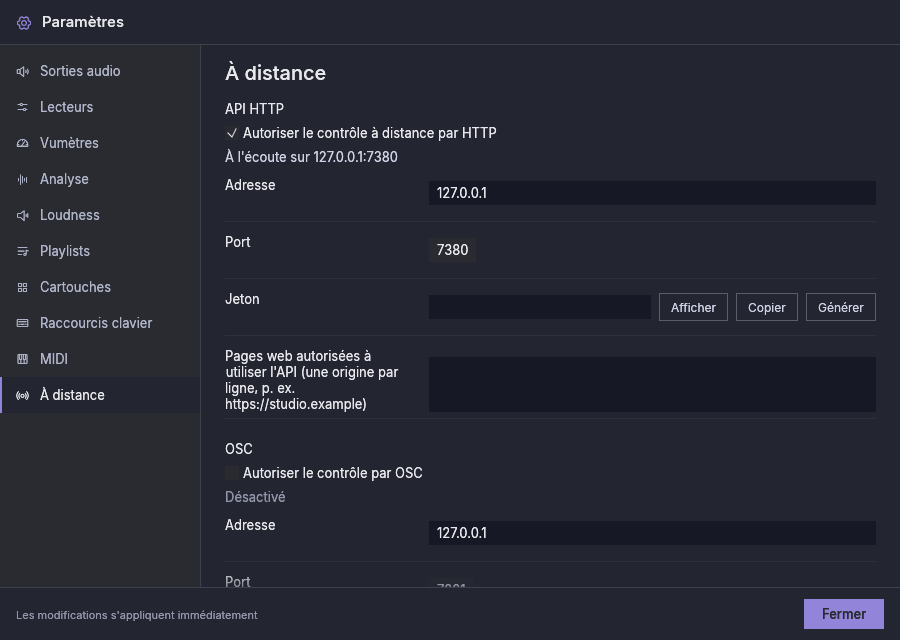Enable the OSC control checkbox
The height and width of the screenshot is (640, 900).
(232, 473)
